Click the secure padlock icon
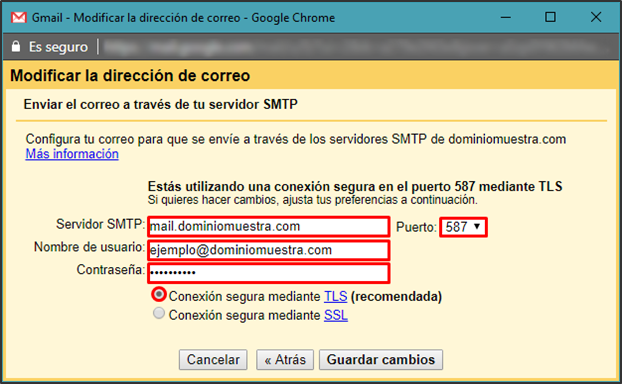Image resolution: width=623 pixels, height=385 pixels. [x=16, y=46]
